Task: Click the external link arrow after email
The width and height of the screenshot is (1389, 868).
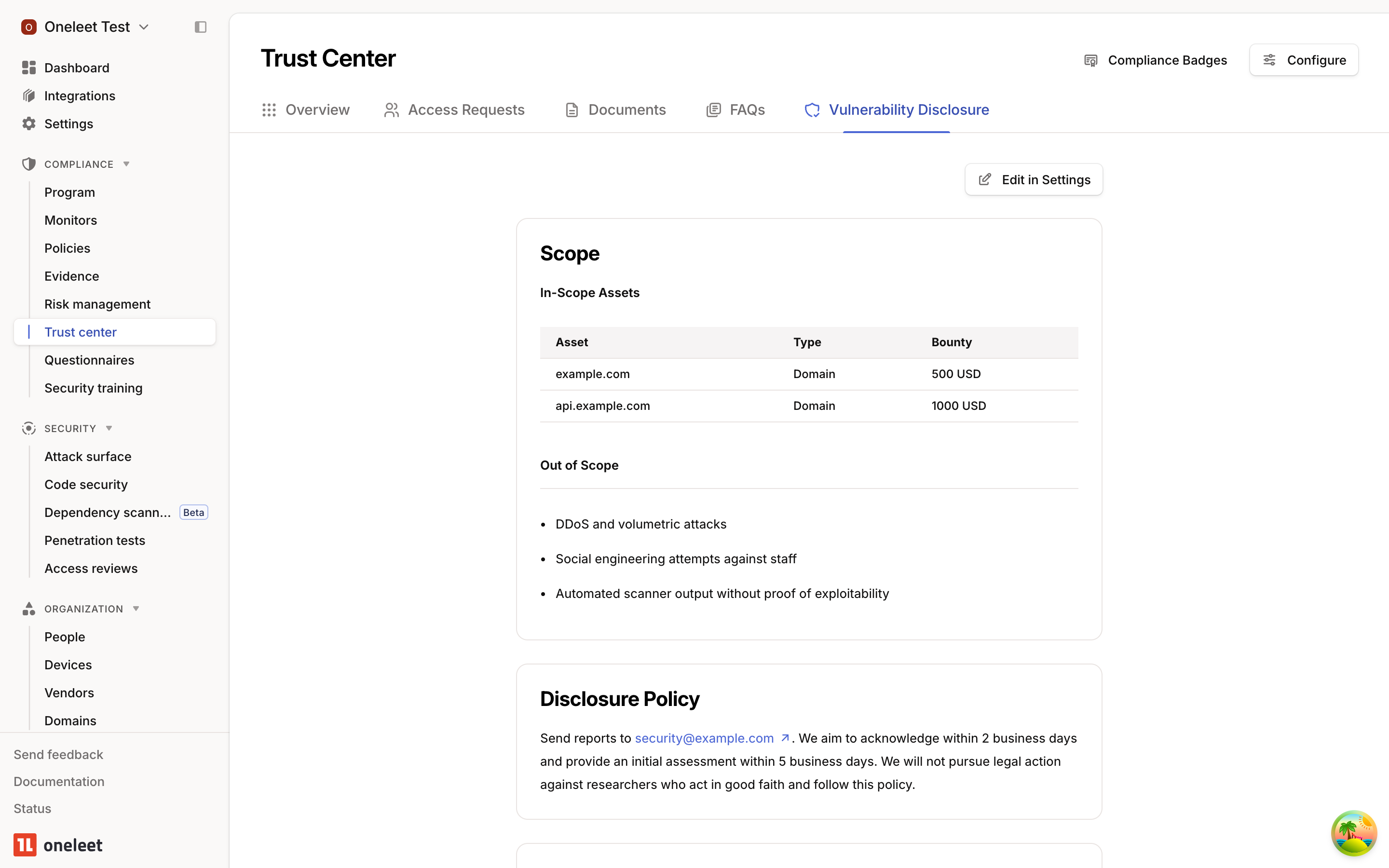Action: point(785,738)
